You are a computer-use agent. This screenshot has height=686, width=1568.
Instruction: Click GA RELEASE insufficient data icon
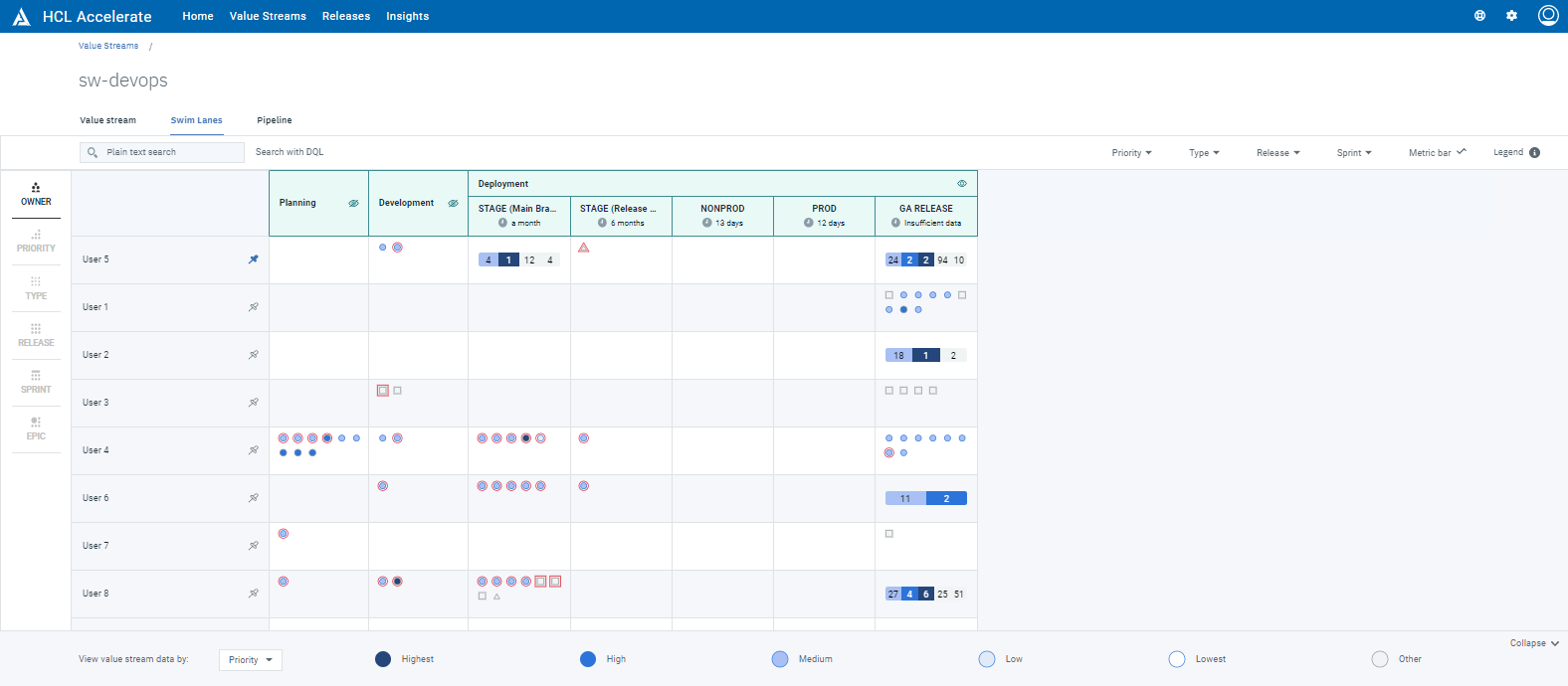895,223
